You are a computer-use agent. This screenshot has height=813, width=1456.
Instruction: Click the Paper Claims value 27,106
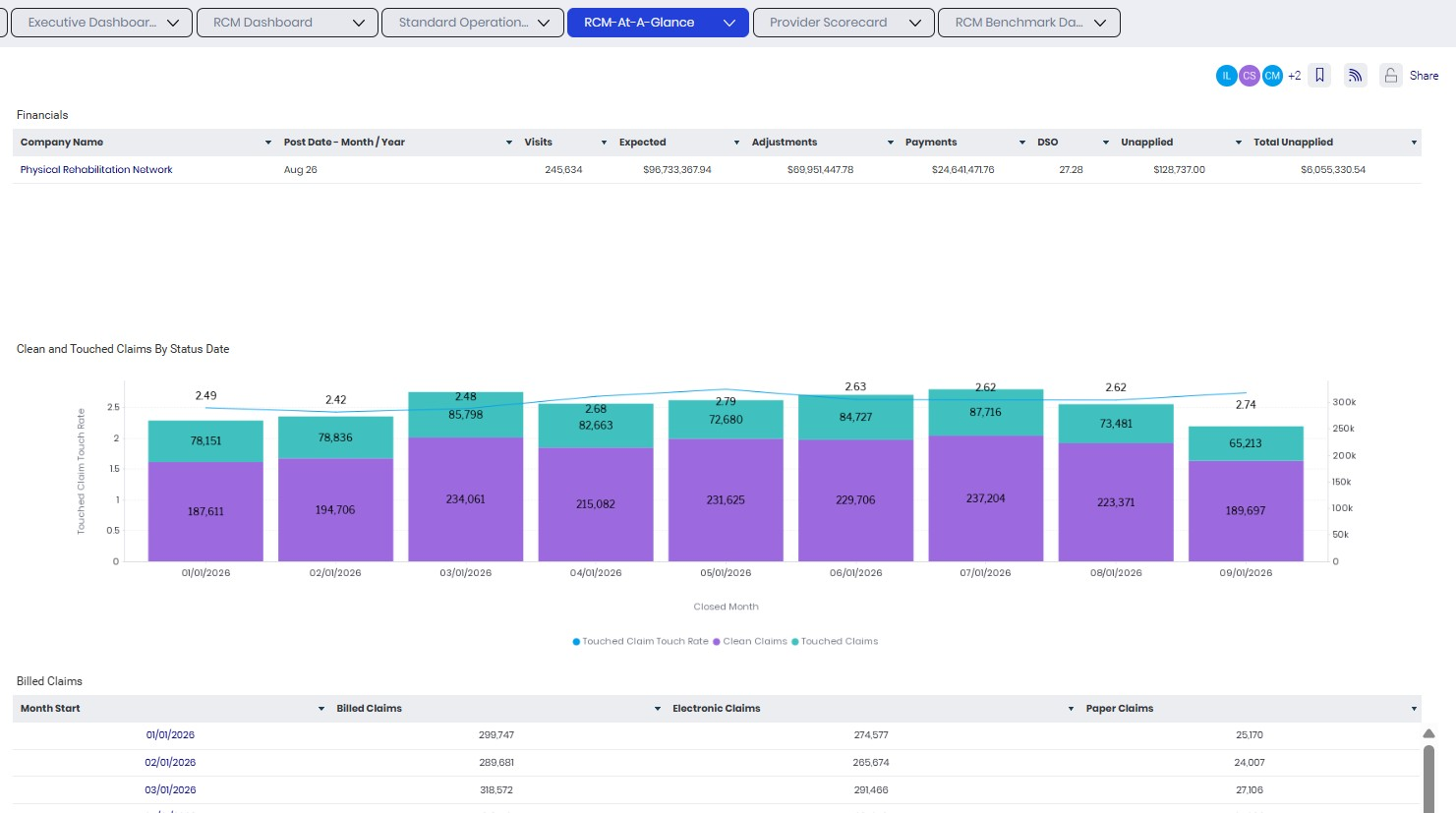coord(1250,790)
